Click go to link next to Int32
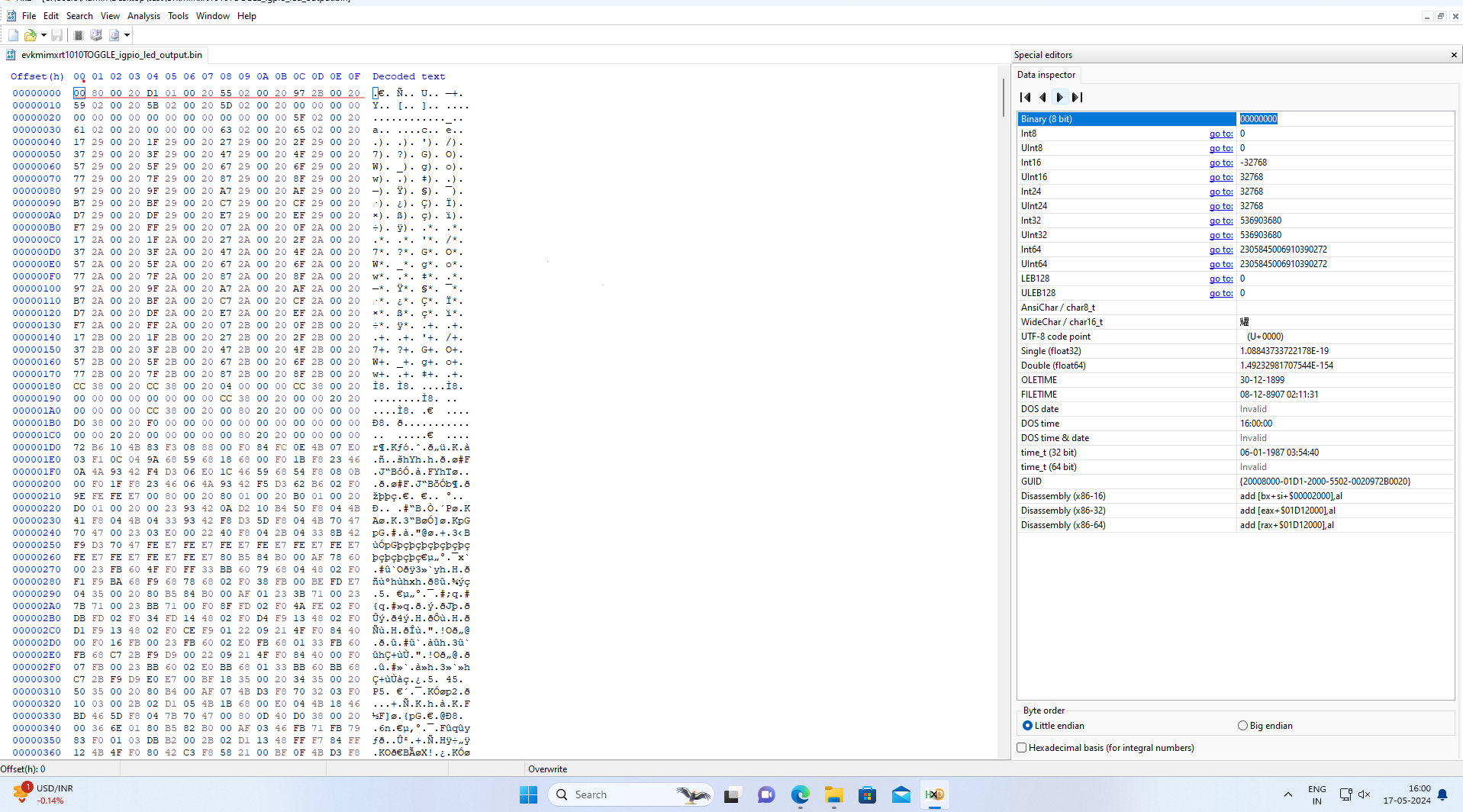This screenshot has width=1463, height=812. (x=1220, y=220)
